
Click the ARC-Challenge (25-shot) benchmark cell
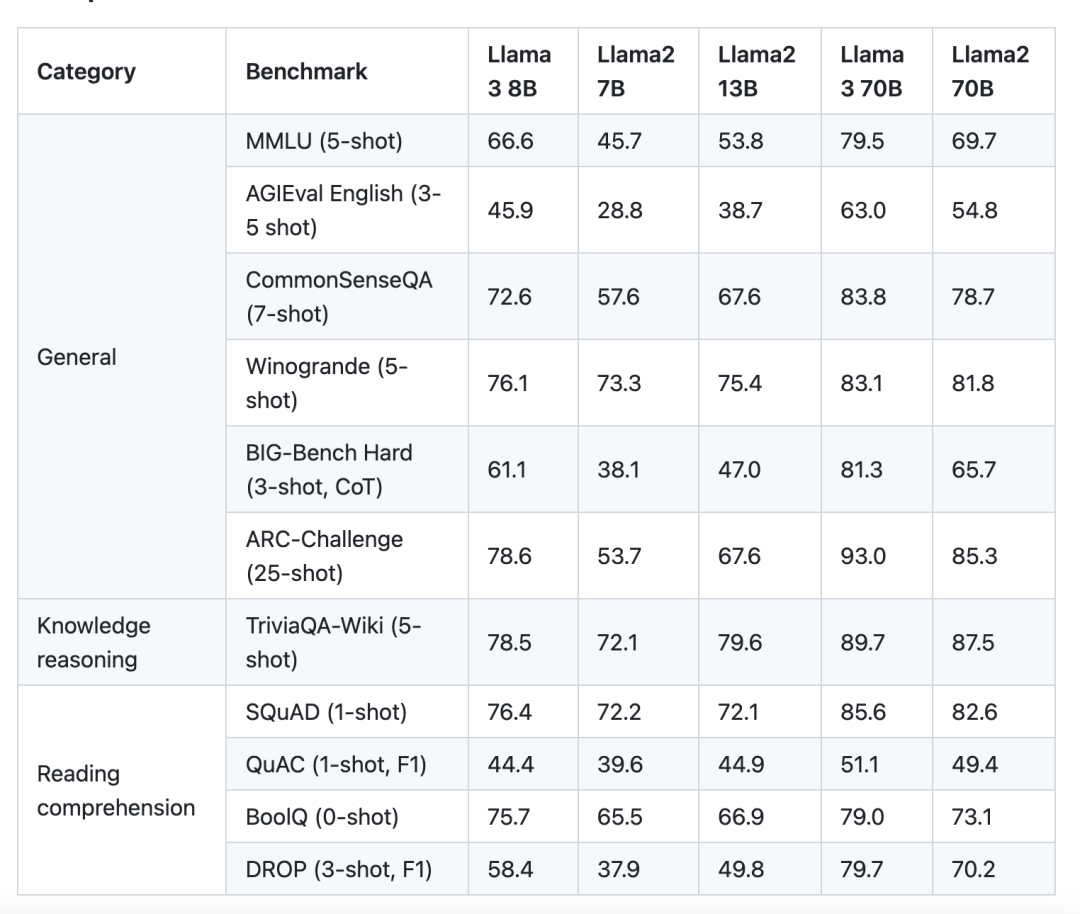tap(324, 556)
